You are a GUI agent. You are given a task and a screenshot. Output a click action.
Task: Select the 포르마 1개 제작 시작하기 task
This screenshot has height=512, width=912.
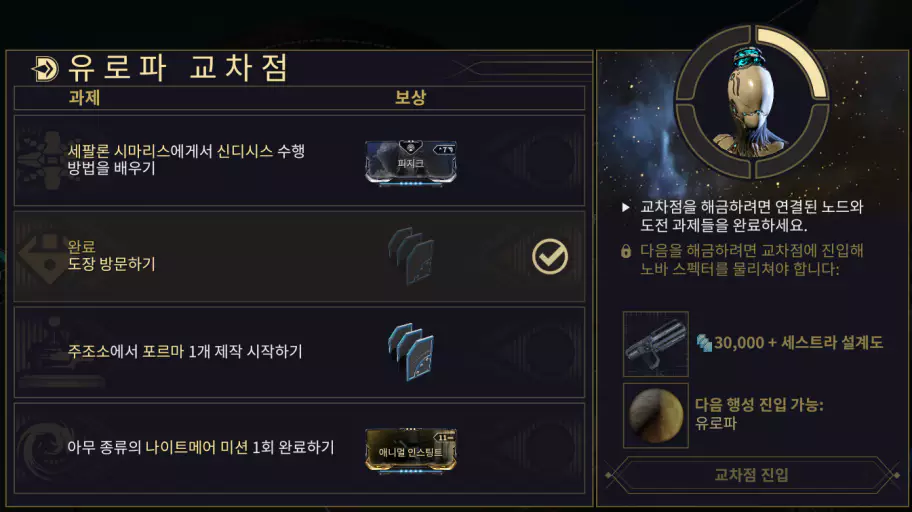(x=299, y=353)
